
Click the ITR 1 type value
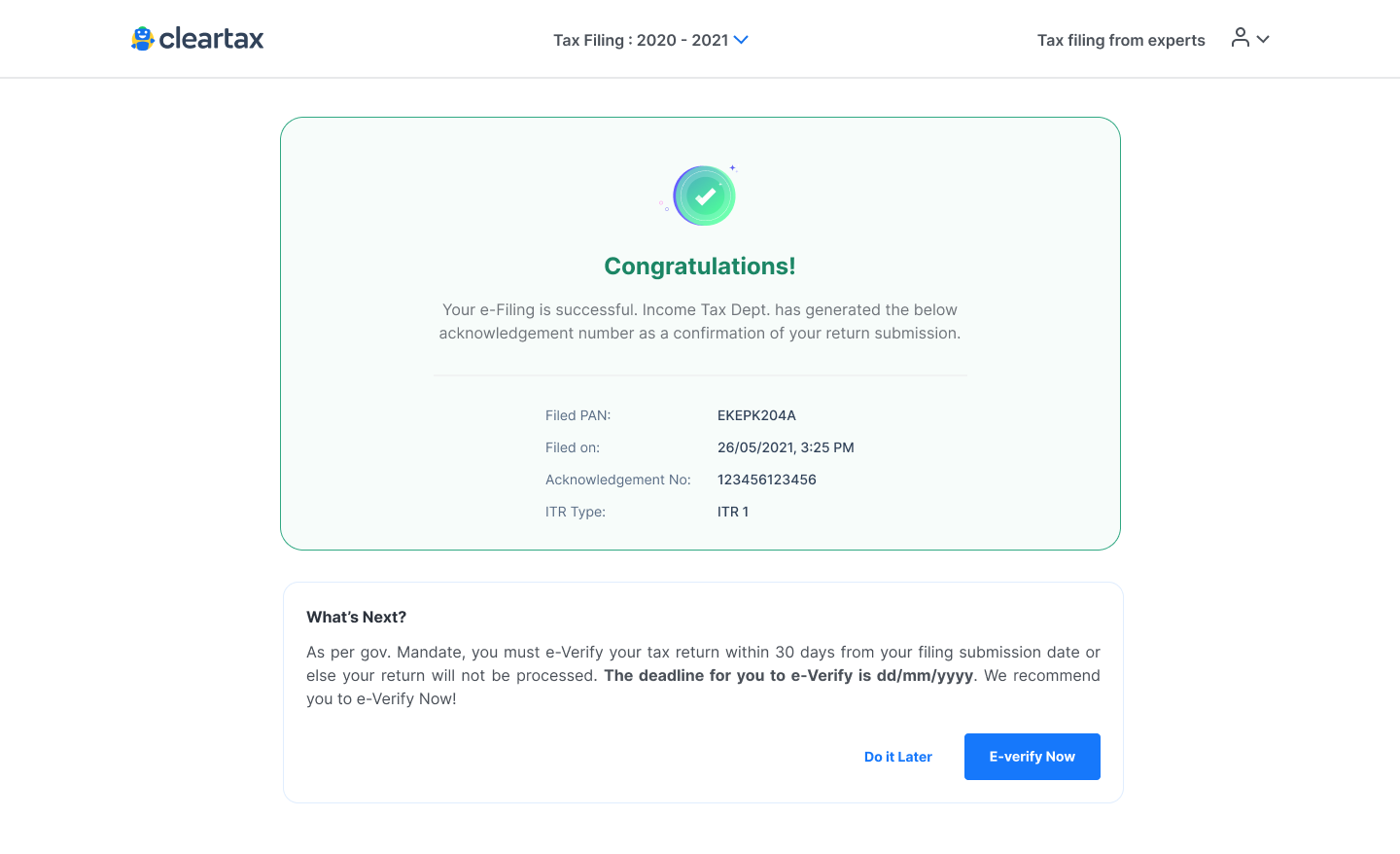click(733, 512)
